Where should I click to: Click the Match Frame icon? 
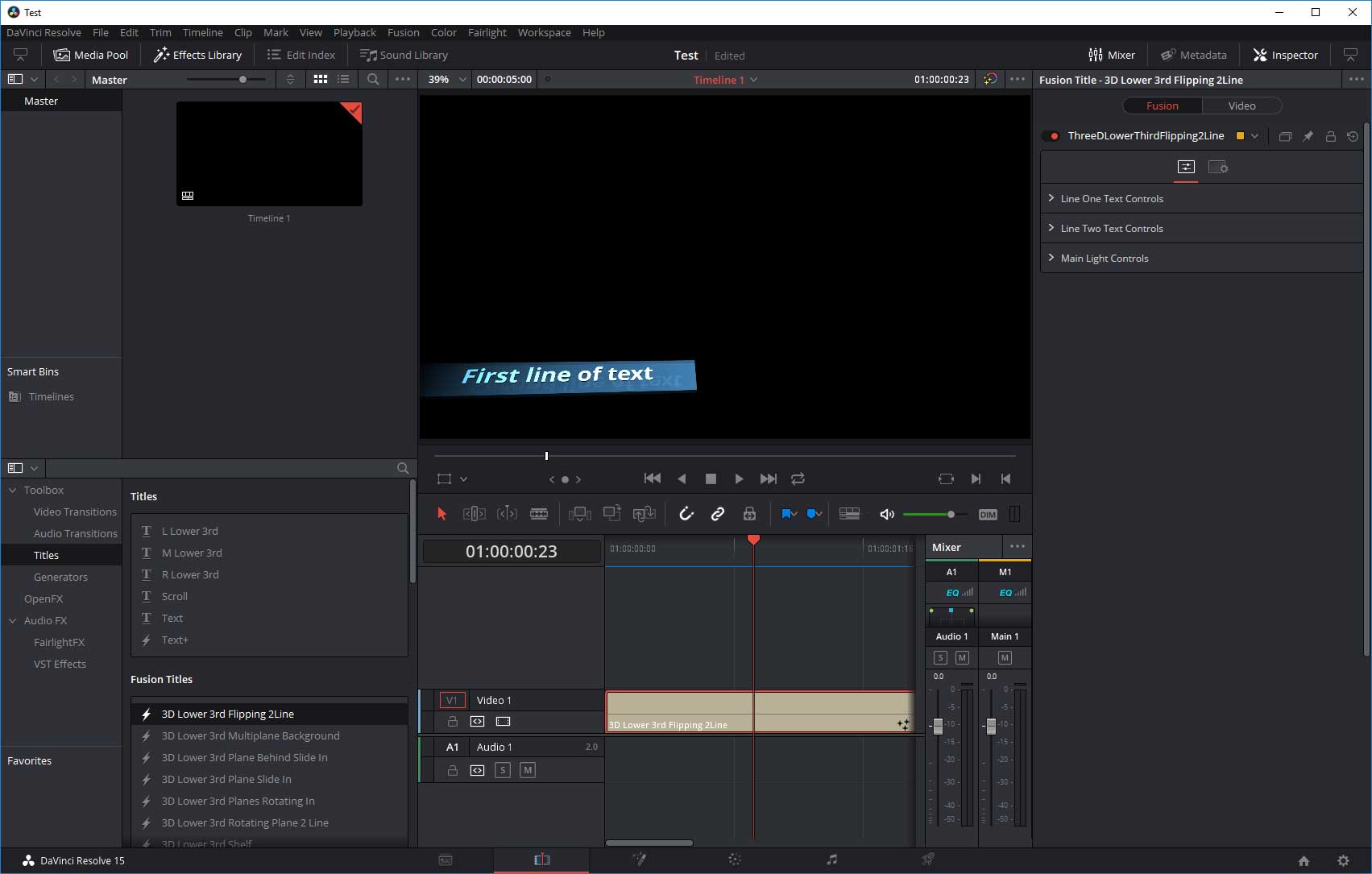pos(946,478)
